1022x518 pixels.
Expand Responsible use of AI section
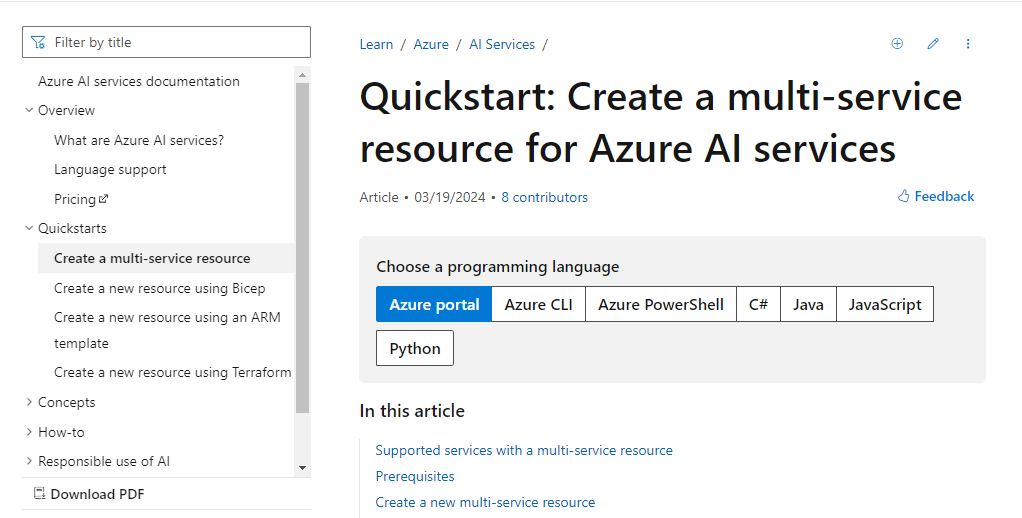pyautogui.click(x=29, y=462)
